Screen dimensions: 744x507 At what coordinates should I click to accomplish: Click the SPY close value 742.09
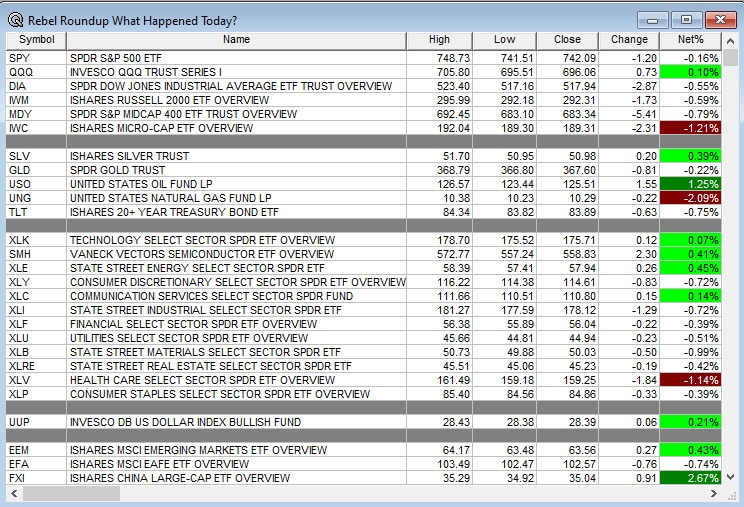(x=579, y=58)
